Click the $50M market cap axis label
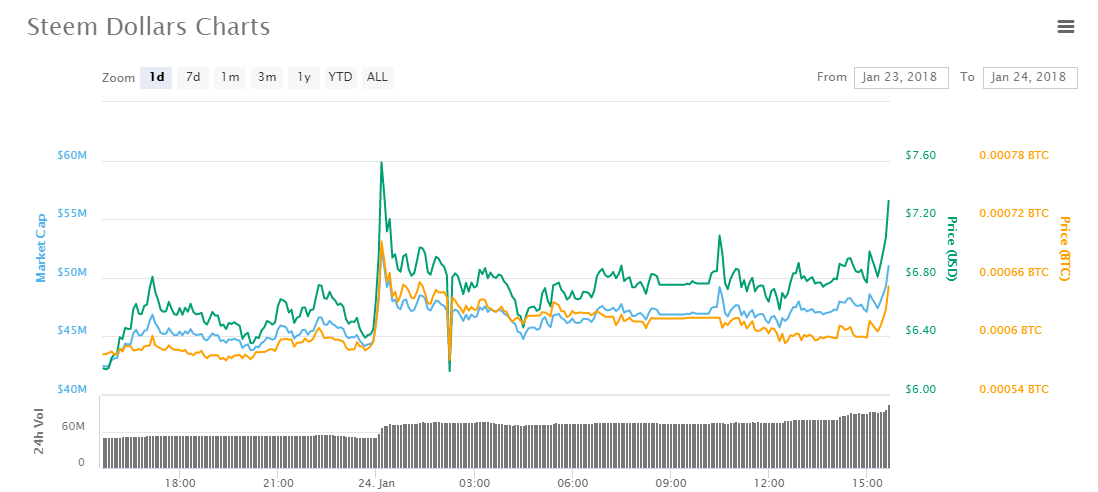Viewport: 1098px width, 492px height. [x=72, y=272]
